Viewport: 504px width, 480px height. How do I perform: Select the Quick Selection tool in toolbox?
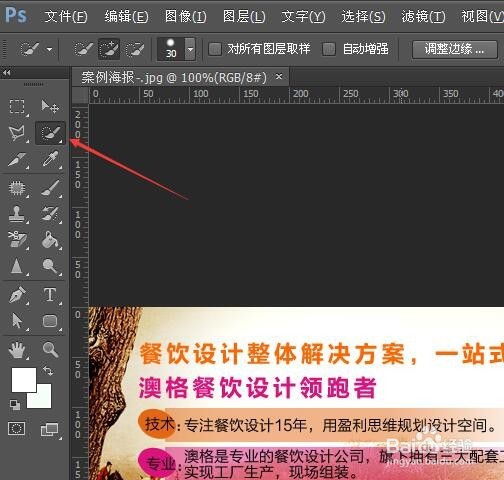(x=50, y=133)
